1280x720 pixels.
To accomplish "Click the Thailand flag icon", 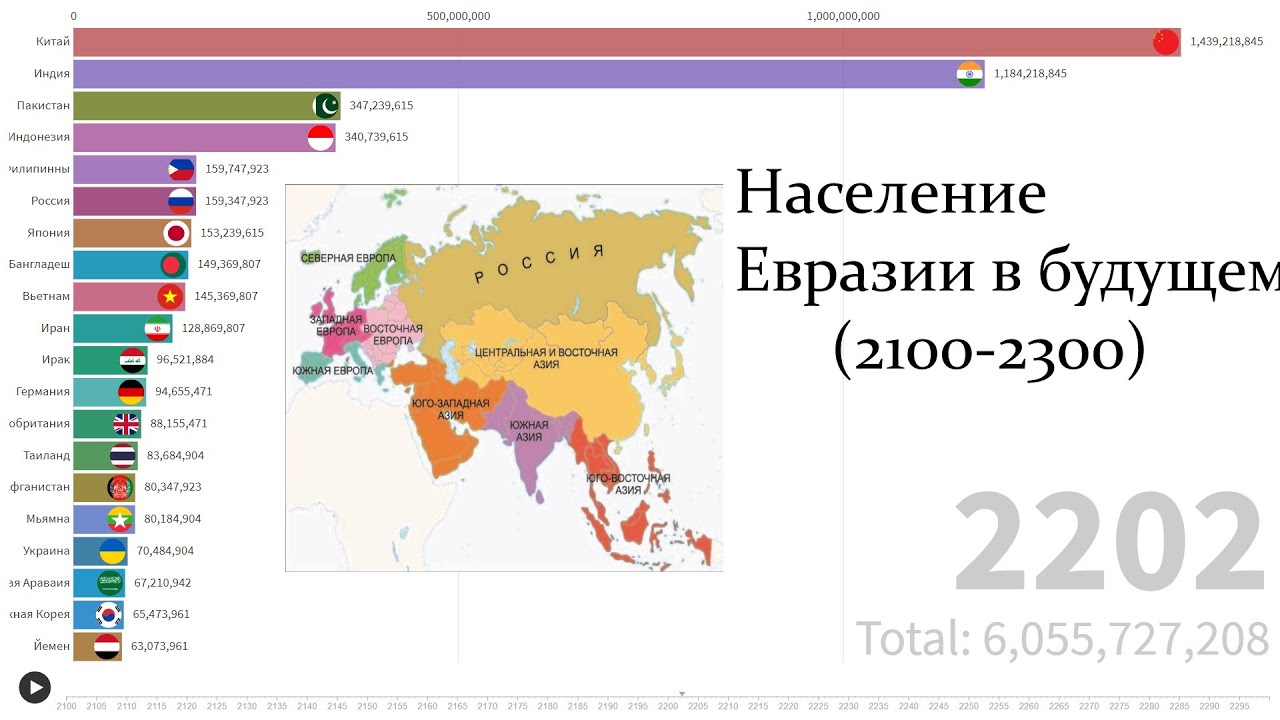I will point(123,455).
